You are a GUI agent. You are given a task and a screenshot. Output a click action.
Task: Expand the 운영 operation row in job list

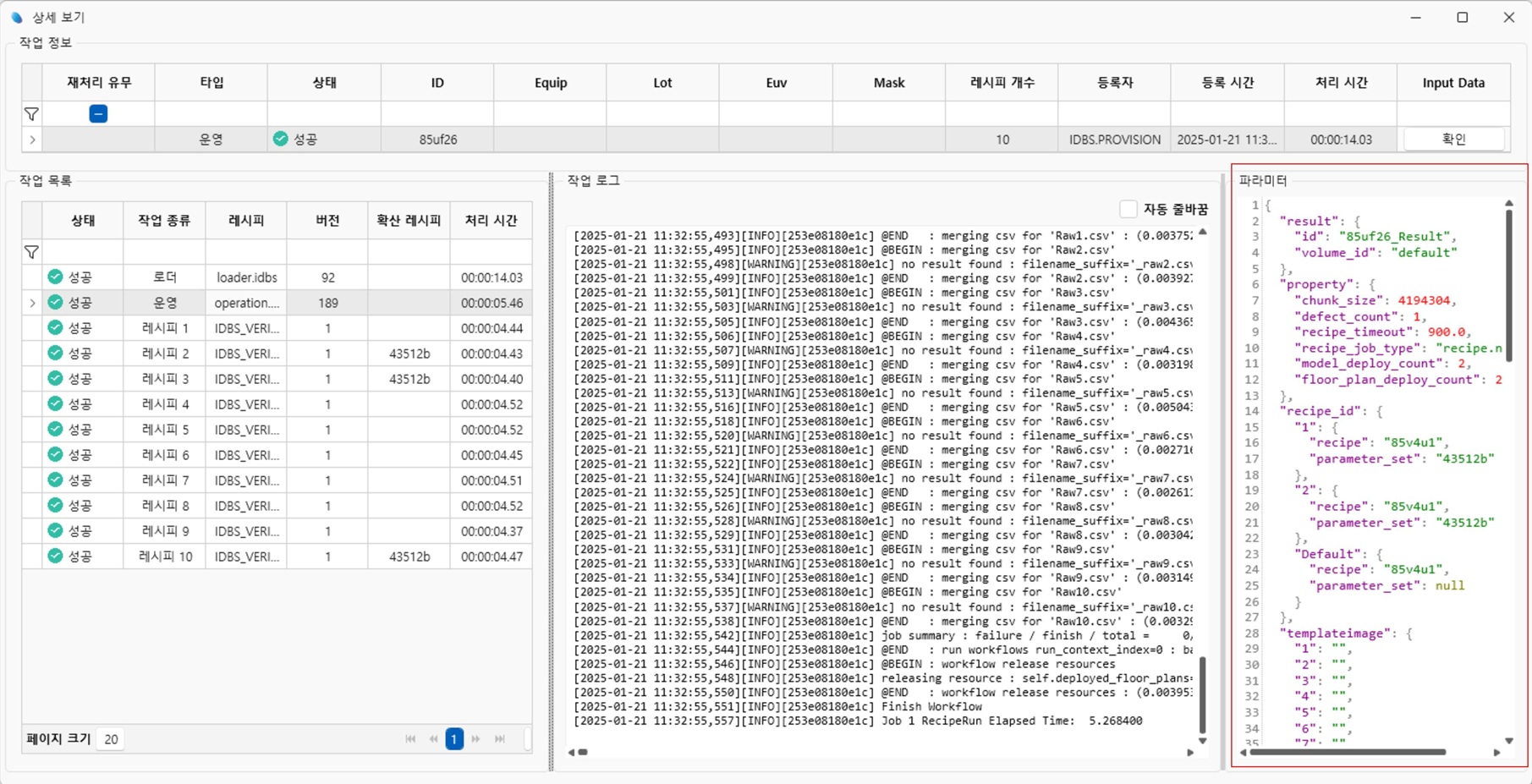[x=32, y=303]
